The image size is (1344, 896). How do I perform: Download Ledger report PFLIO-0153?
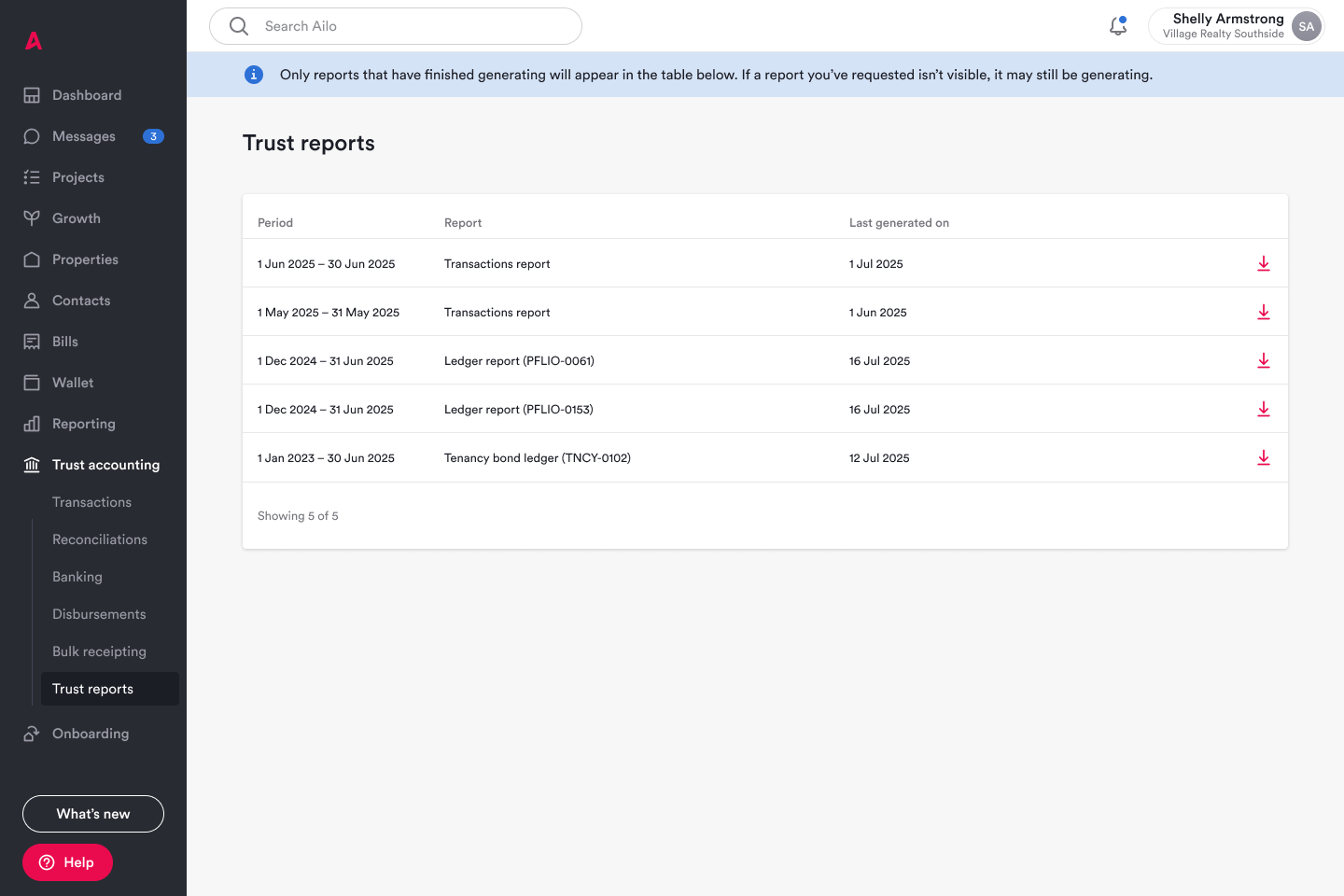point(1264,409)
